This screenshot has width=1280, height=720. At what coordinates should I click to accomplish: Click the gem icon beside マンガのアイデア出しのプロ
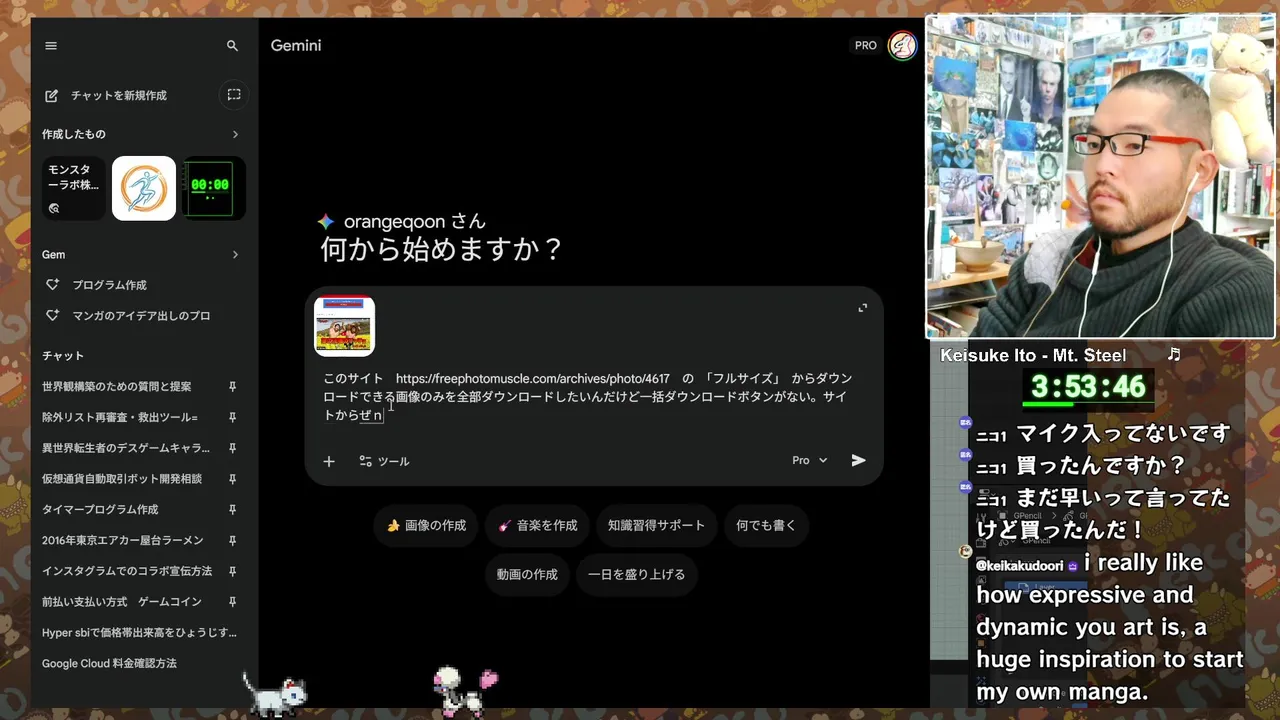[53, 316]
